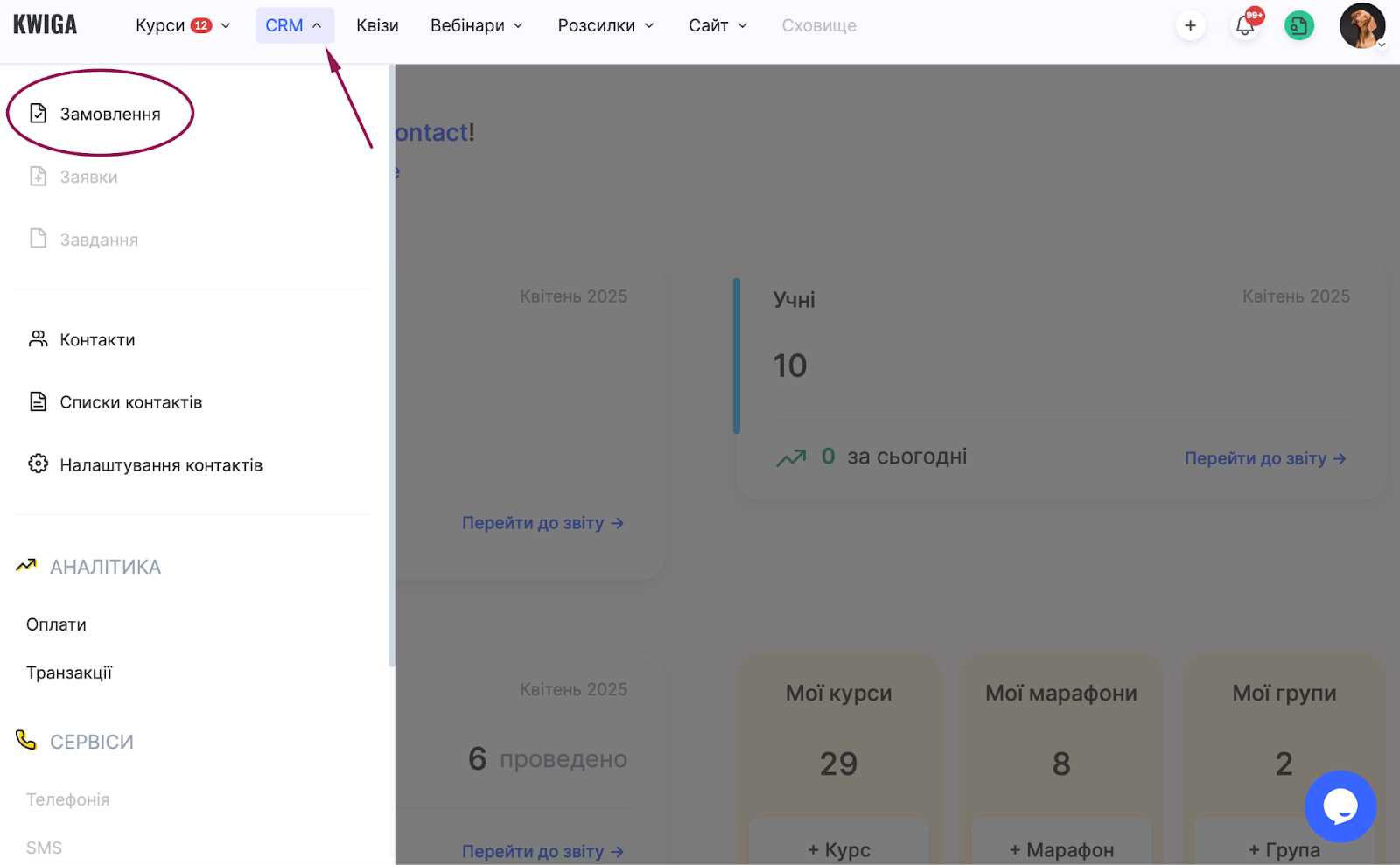This screenshot has width=1400, height=865.
Task: Open the Налаштування контактів gear icon
Action: (38, 464)
